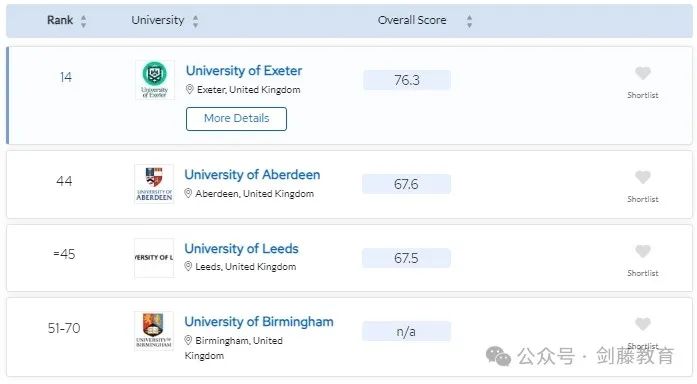Click the University of Exeter logo
The width and height of the screenshot is (697, 384).
click(155, 80)
